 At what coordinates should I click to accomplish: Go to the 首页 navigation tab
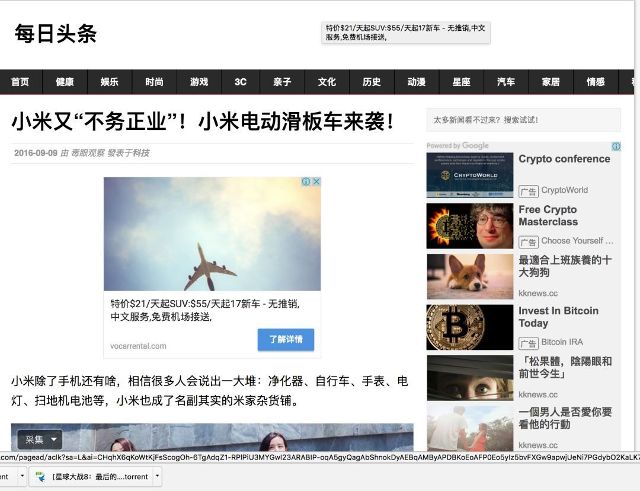20,82
